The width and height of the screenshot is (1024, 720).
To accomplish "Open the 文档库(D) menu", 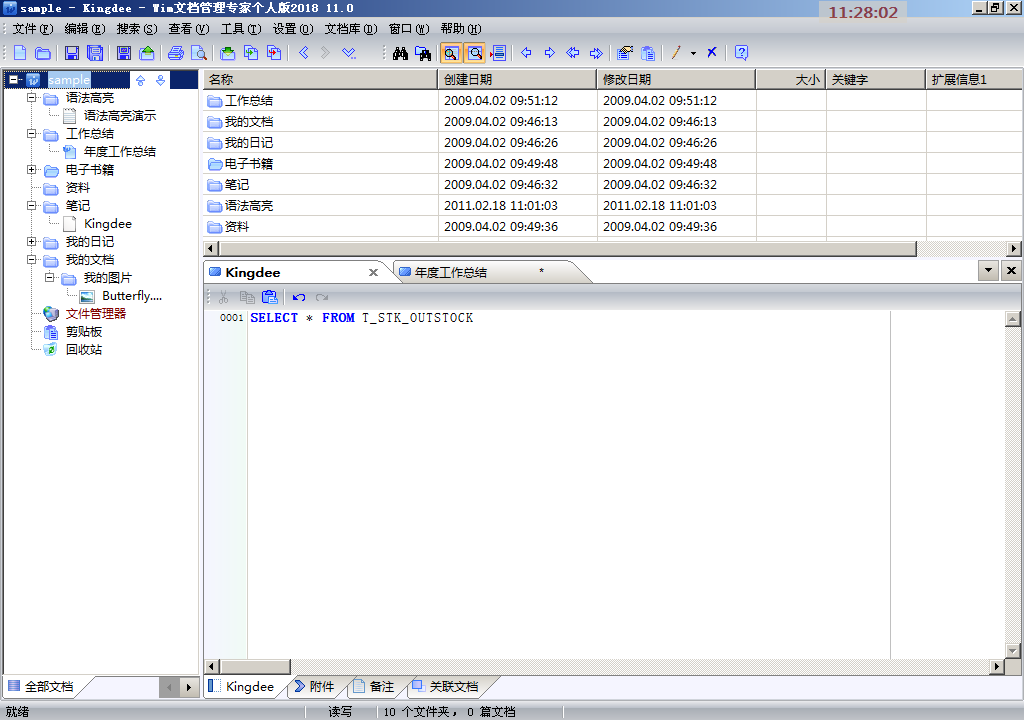I will point(351,29).
